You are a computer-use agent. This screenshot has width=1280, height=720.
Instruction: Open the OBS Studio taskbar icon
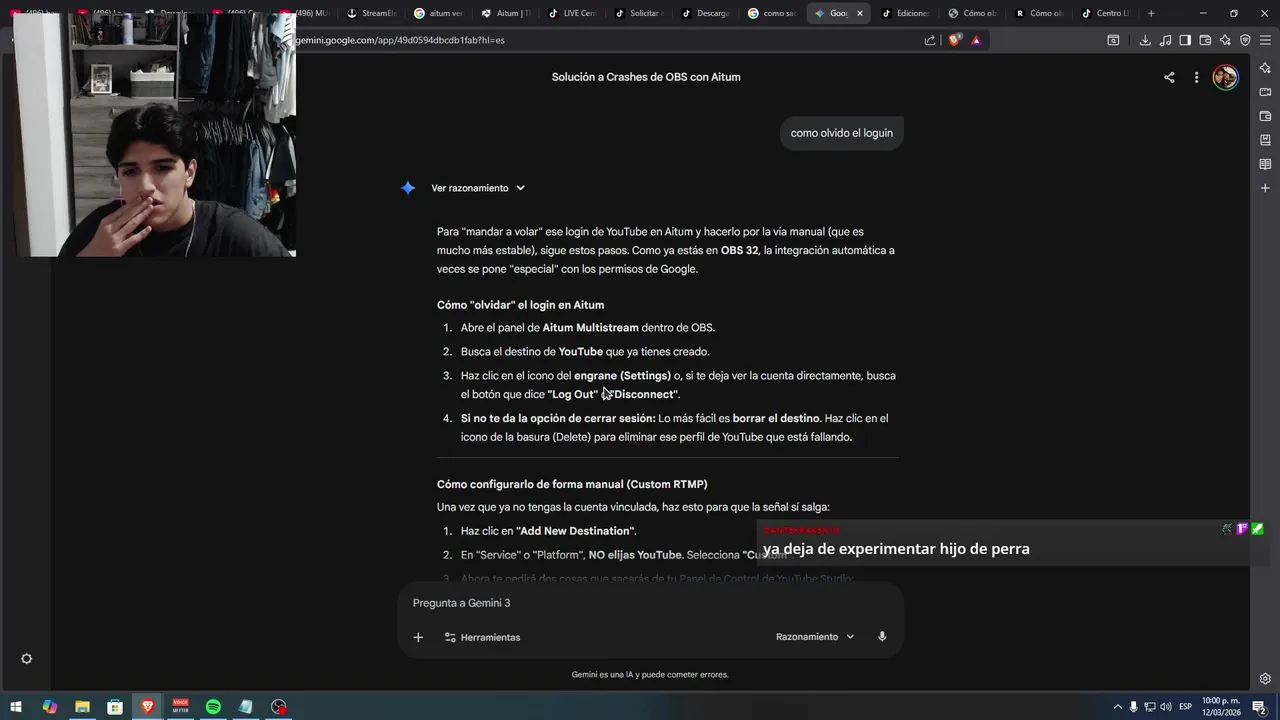(279, 707)
